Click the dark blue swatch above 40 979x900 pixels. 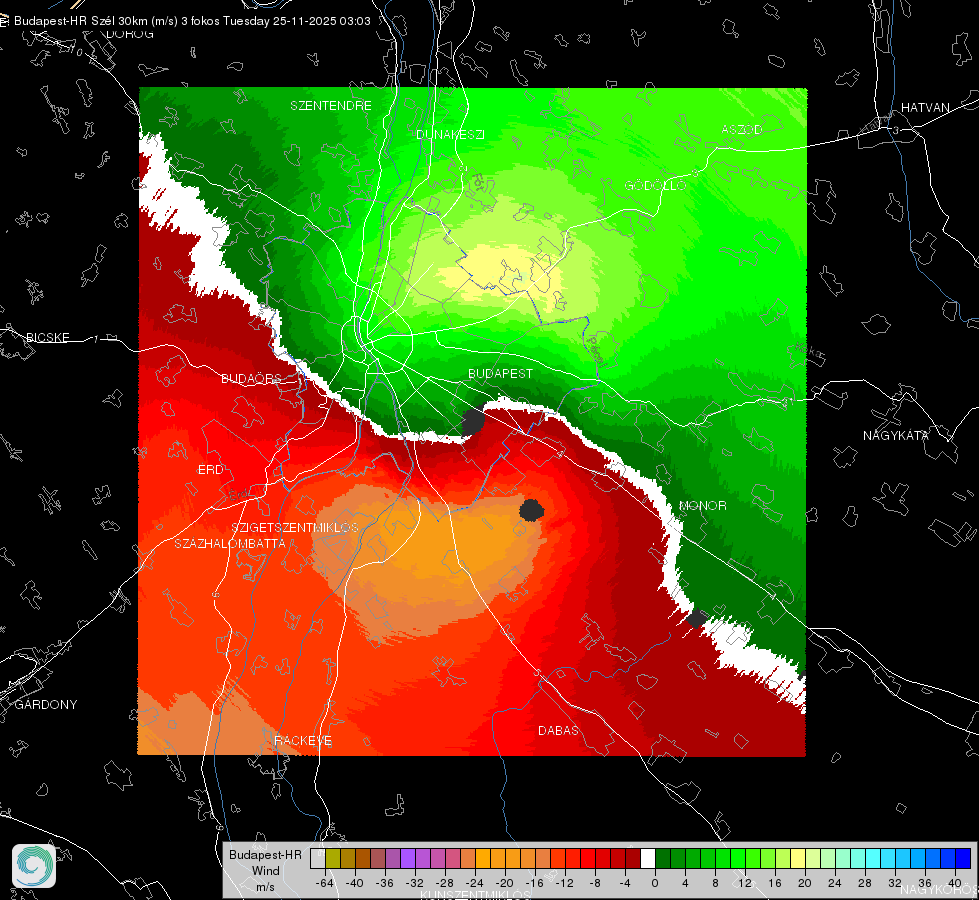point(963,859)
